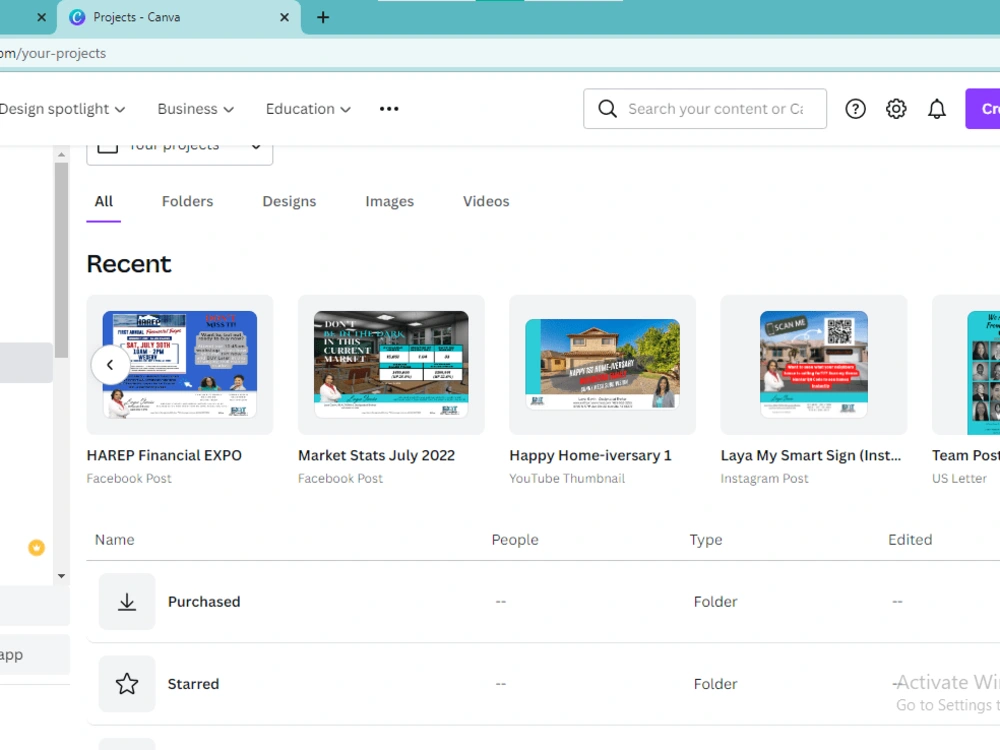Switch to the Videos tab
1000x750 pixels.
point(486,202)
